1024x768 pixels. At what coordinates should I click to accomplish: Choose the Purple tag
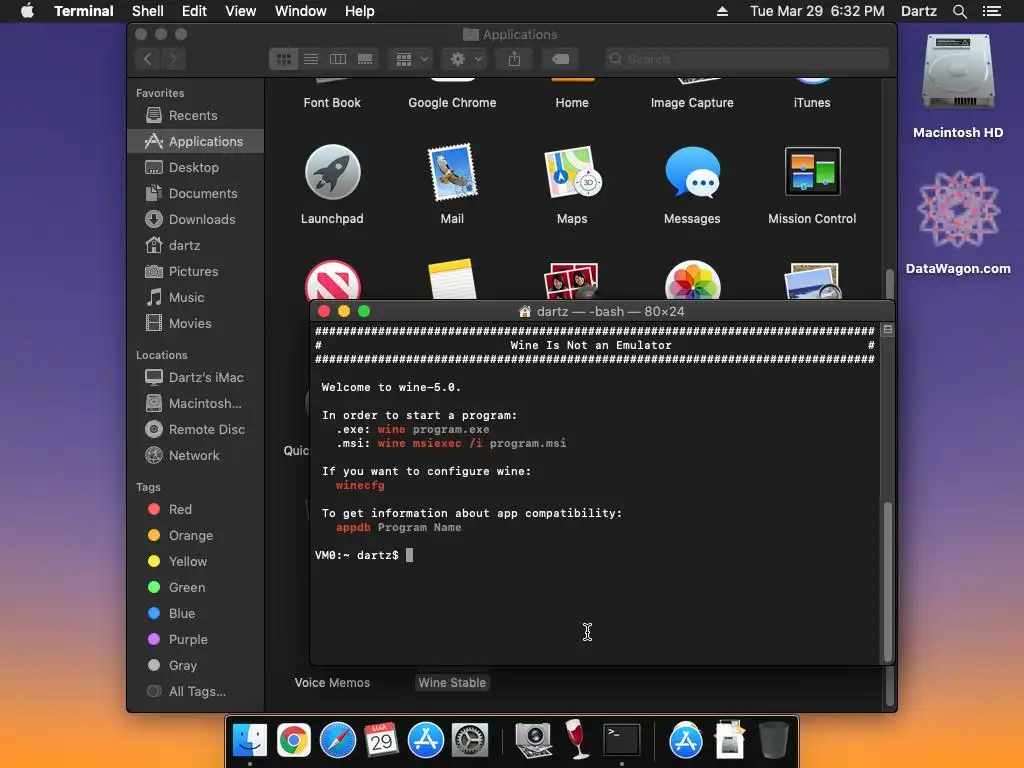[195, 639]
